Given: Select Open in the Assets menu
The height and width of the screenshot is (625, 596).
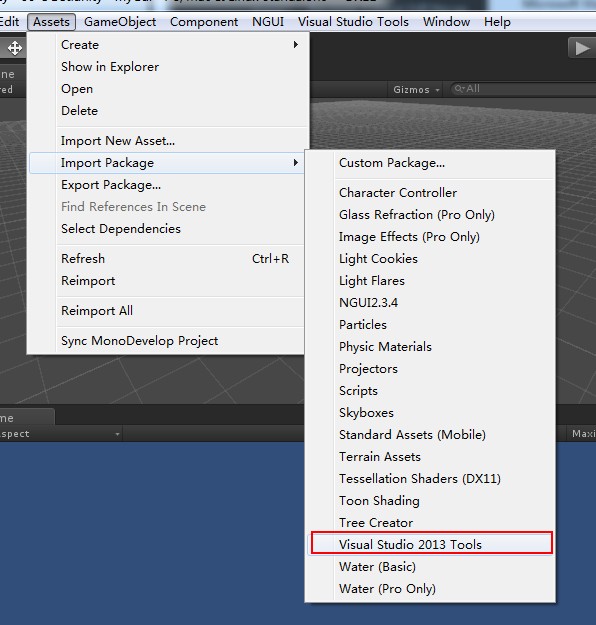Looking at the screenshot, I should (167, 88).
